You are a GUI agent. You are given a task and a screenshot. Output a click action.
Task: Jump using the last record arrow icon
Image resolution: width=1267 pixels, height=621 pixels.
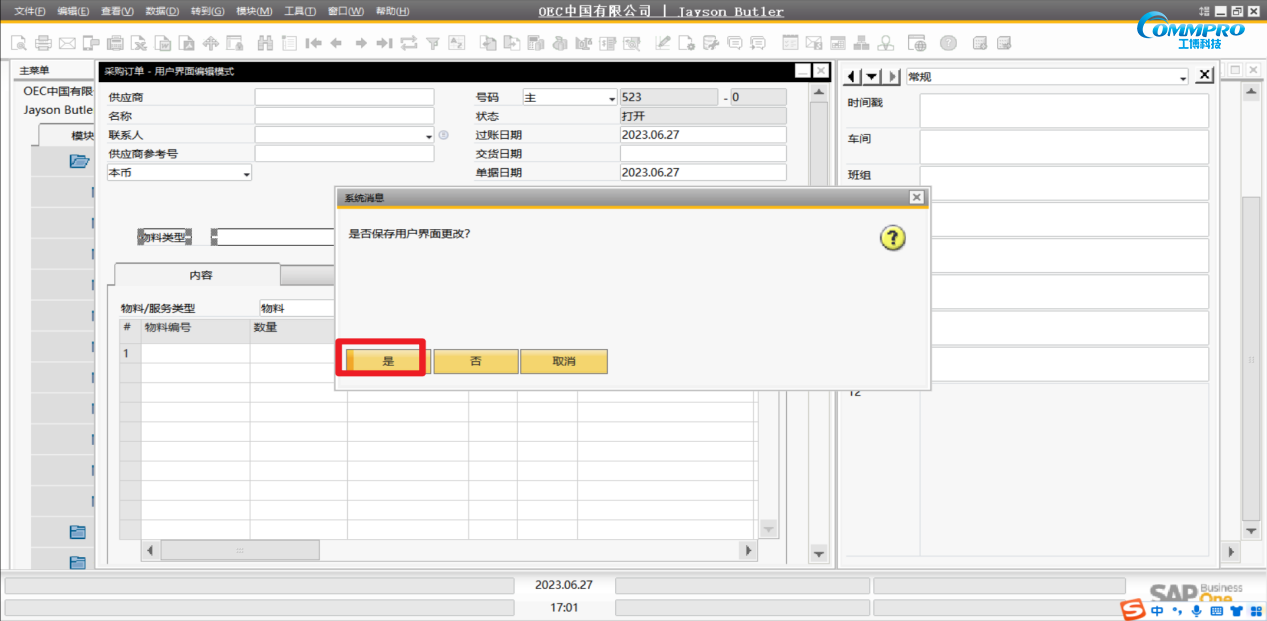pos(386,44)
